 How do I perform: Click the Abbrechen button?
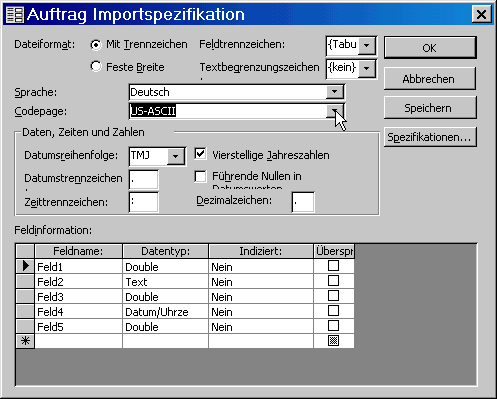(x=430, y=79)
